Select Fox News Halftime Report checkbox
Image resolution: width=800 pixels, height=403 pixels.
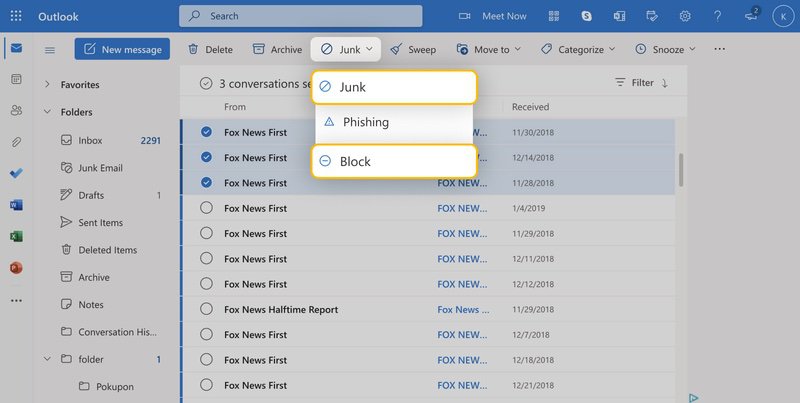(206, 309)
